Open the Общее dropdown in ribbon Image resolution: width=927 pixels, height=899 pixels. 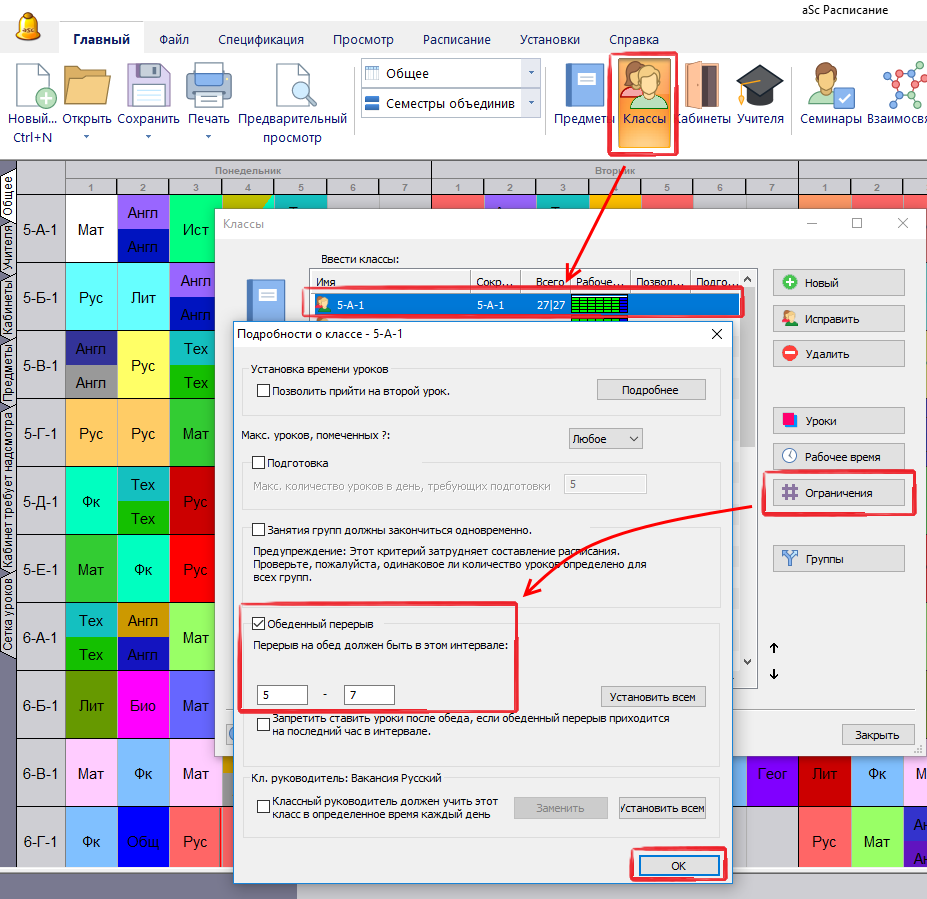[449, 73]
